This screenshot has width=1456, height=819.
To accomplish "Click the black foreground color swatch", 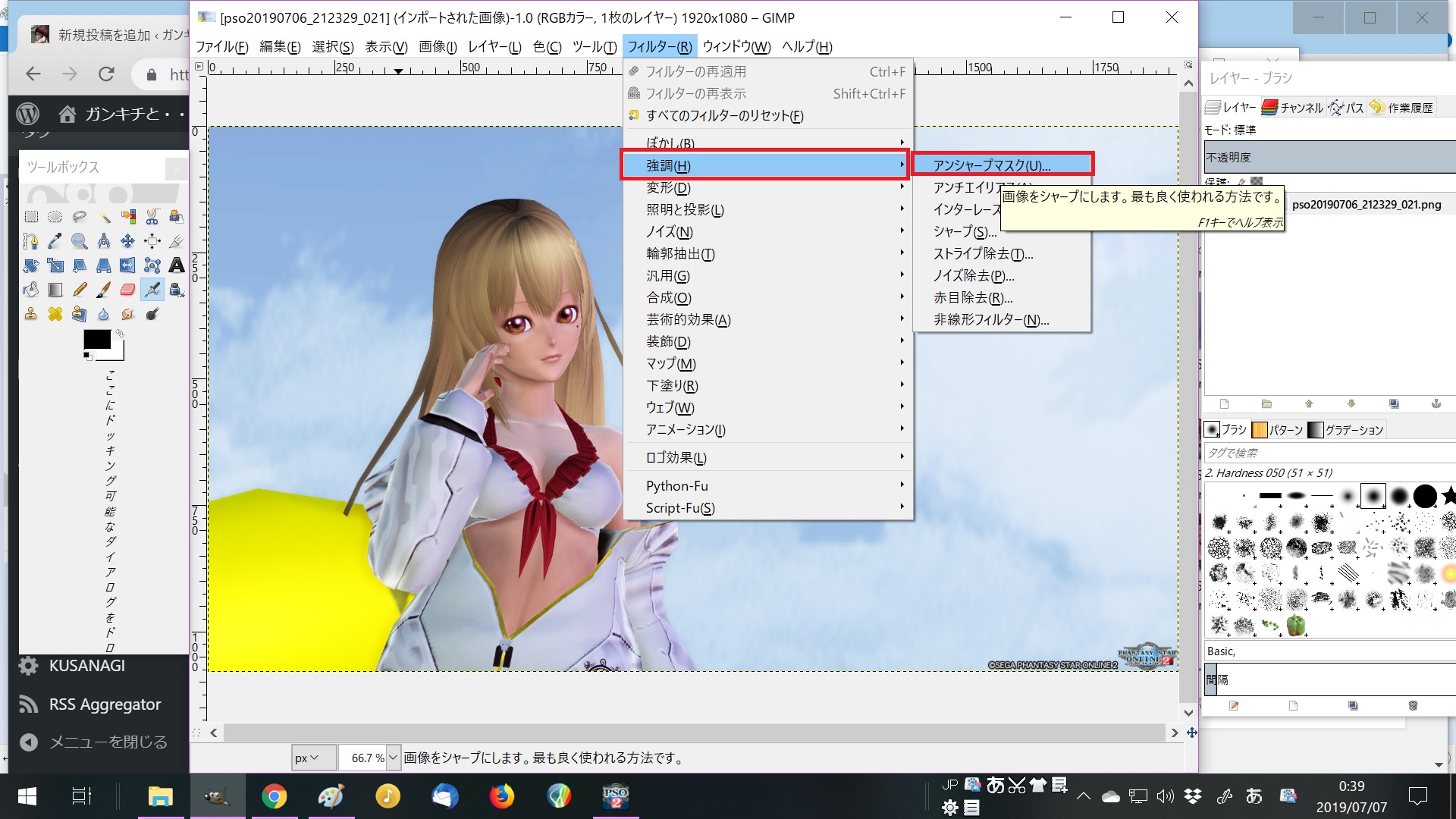I will pos(96,340).
